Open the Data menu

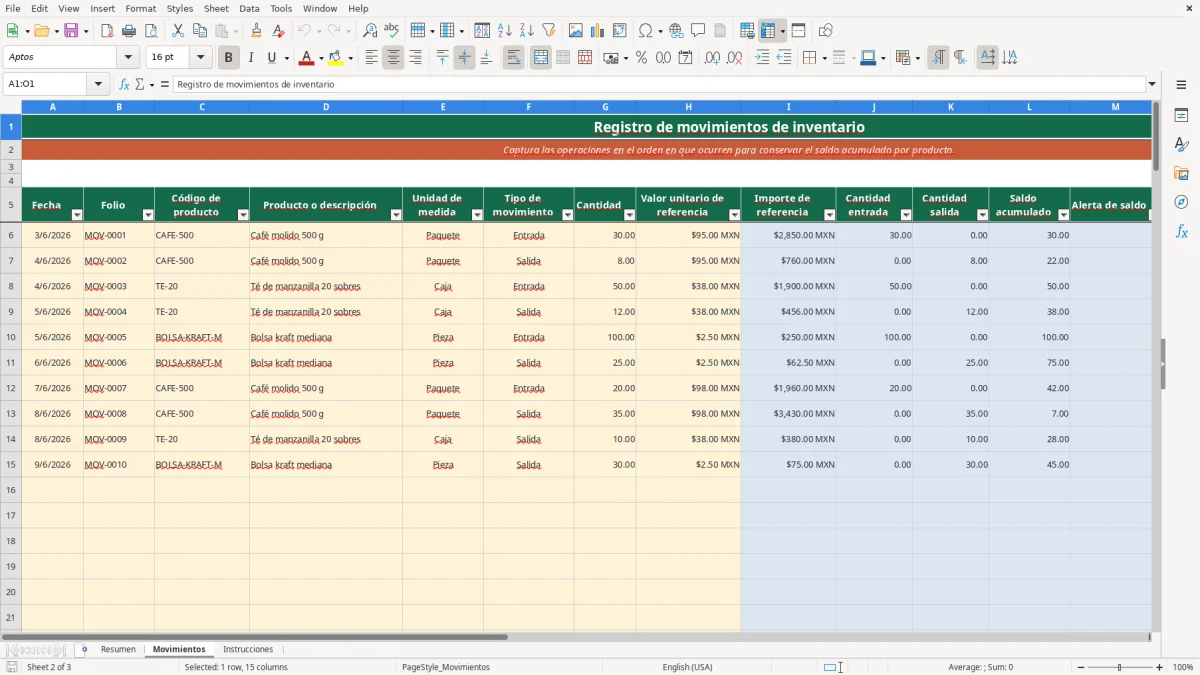coord(249,8)
